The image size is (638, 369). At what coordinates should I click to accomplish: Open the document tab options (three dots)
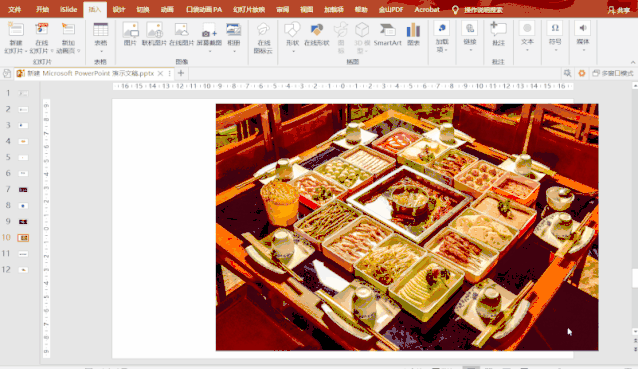pyautogui.click(x=170, y=73)
